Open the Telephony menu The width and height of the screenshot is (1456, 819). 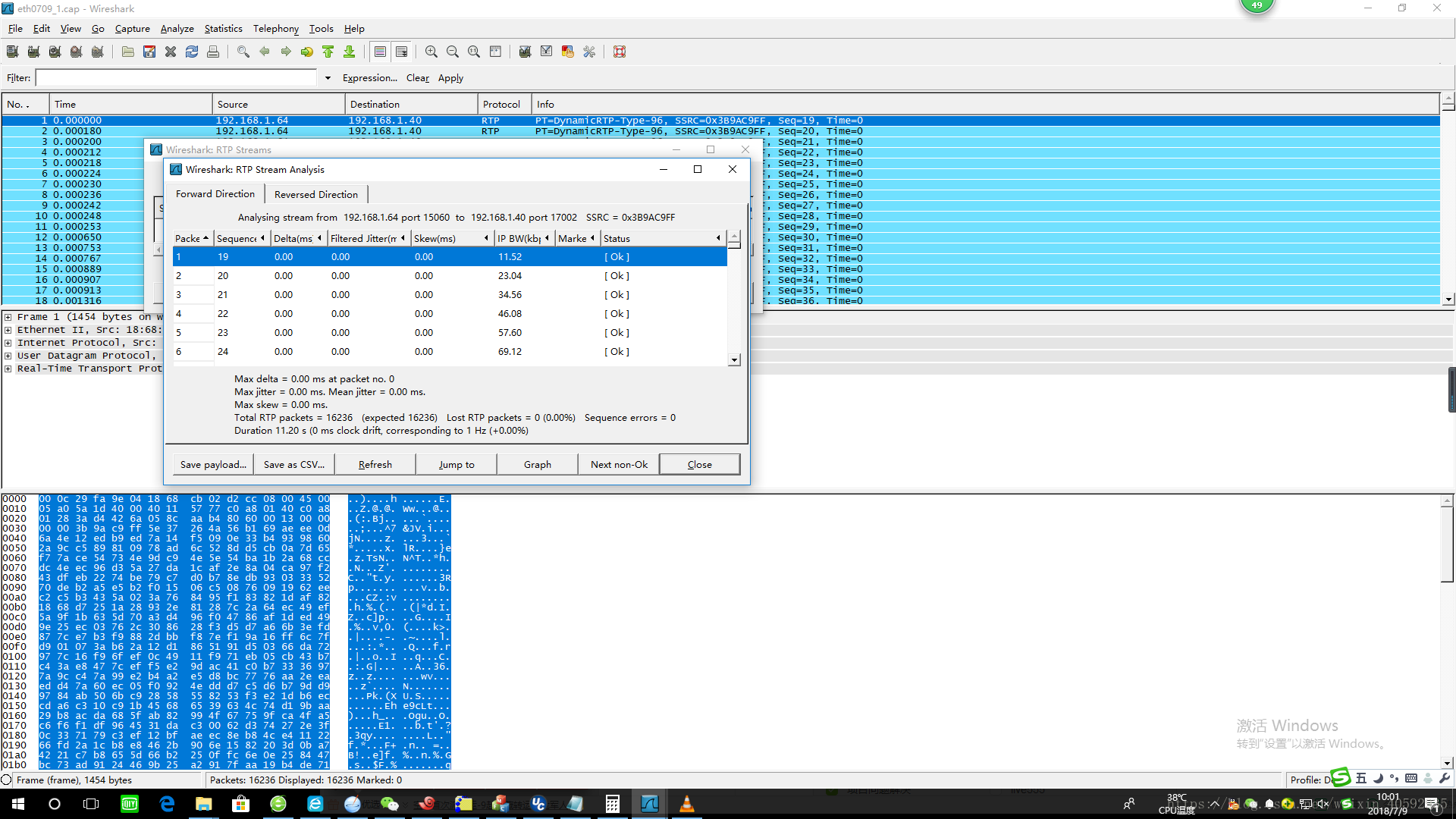[x=275, y=29]
